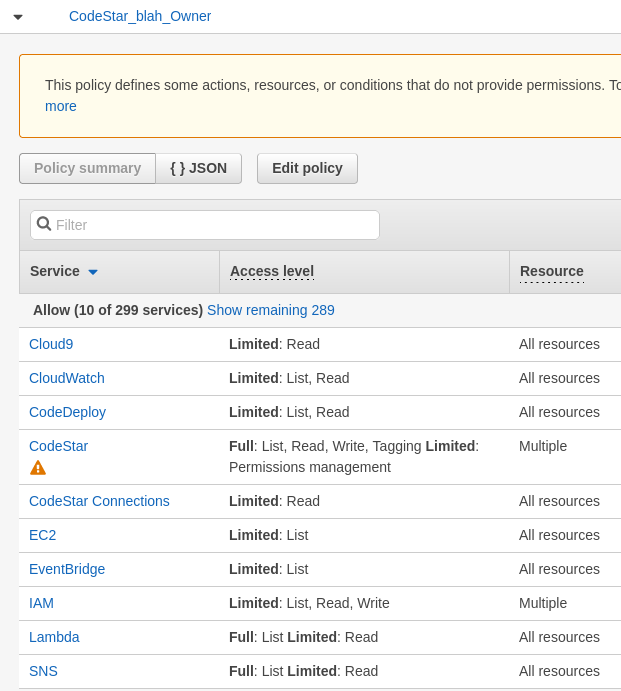Switch to the Policy summary tab
The width and height of the screenshot is (621, 691).
point(87,168)
